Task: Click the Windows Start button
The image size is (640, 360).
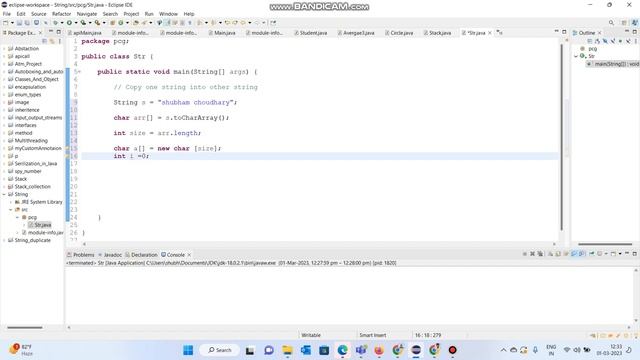Action: (x=188, y=350)
